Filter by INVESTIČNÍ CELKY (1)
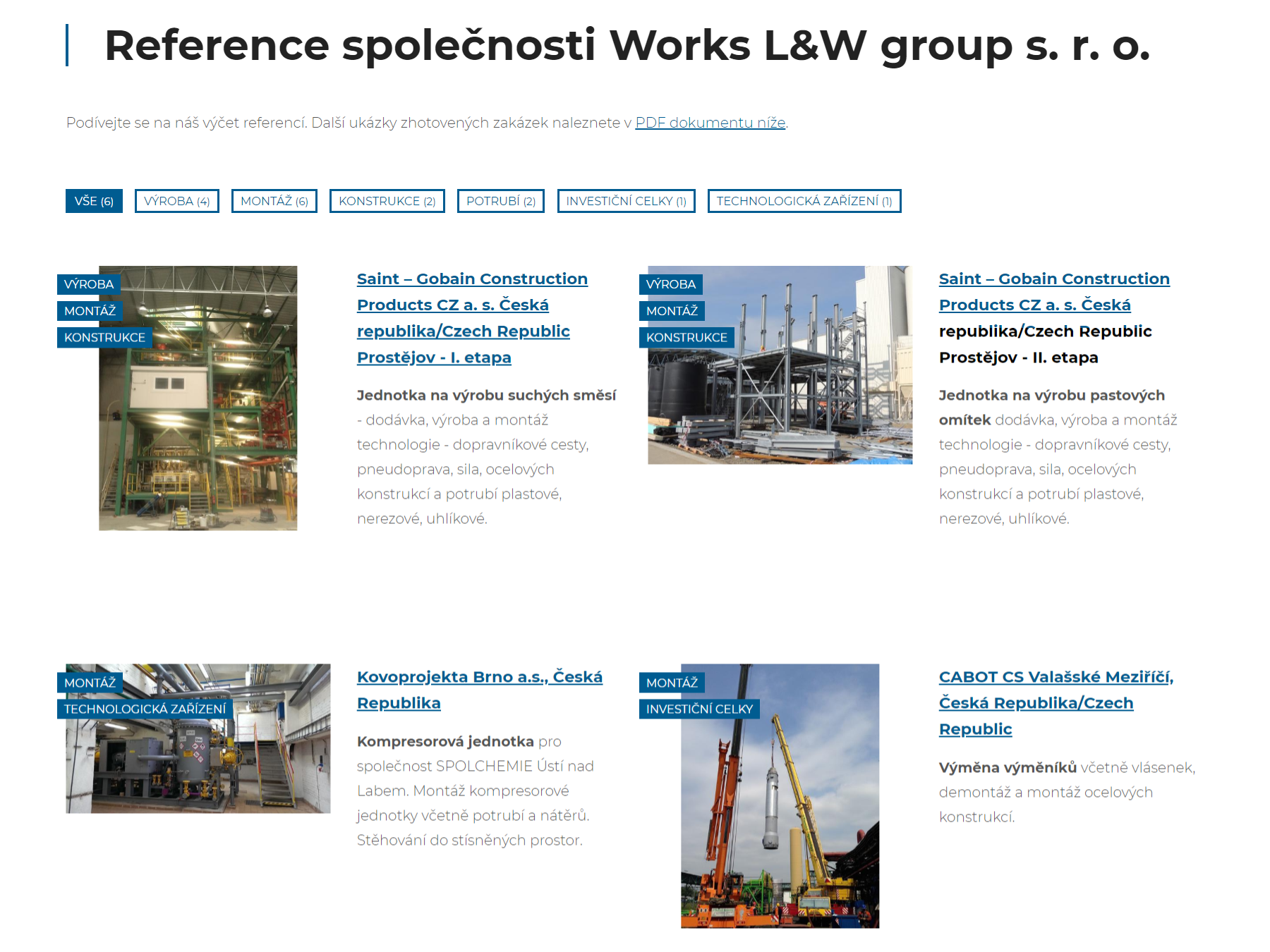Image resolution: width=1270 pixels, height=952 pixels. click(x=627, y=201)
